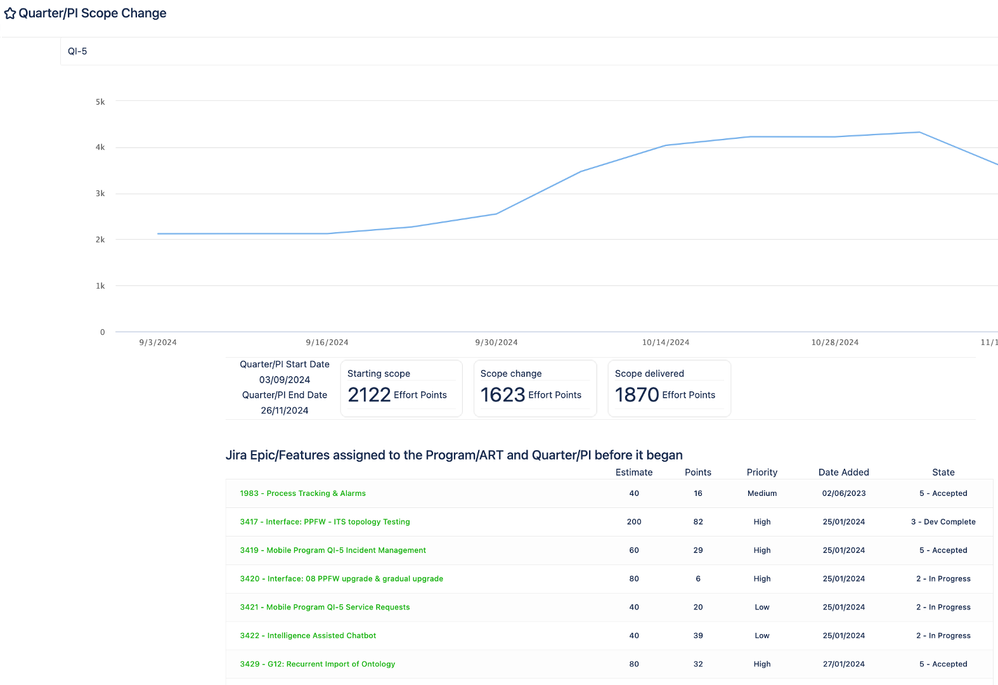Open epic 3422 - Intelligence Assisted Chatbot
The width and height of the screenshot is (998, 685).
coord(308,636)
